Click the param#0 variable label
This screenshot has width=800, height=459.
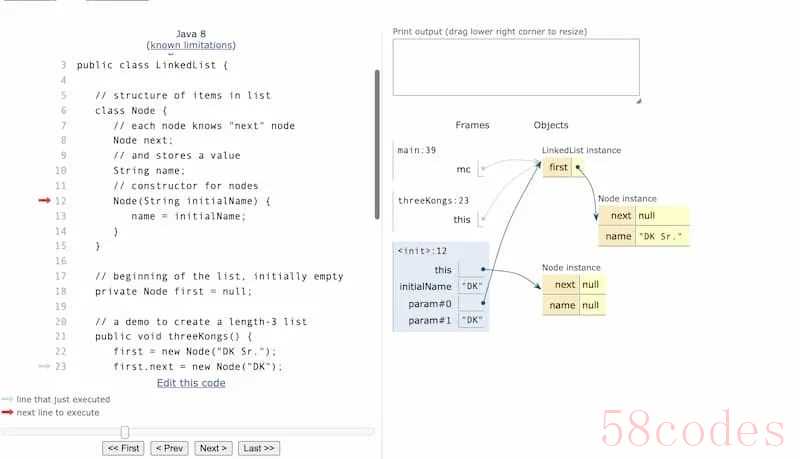point(430,303)
